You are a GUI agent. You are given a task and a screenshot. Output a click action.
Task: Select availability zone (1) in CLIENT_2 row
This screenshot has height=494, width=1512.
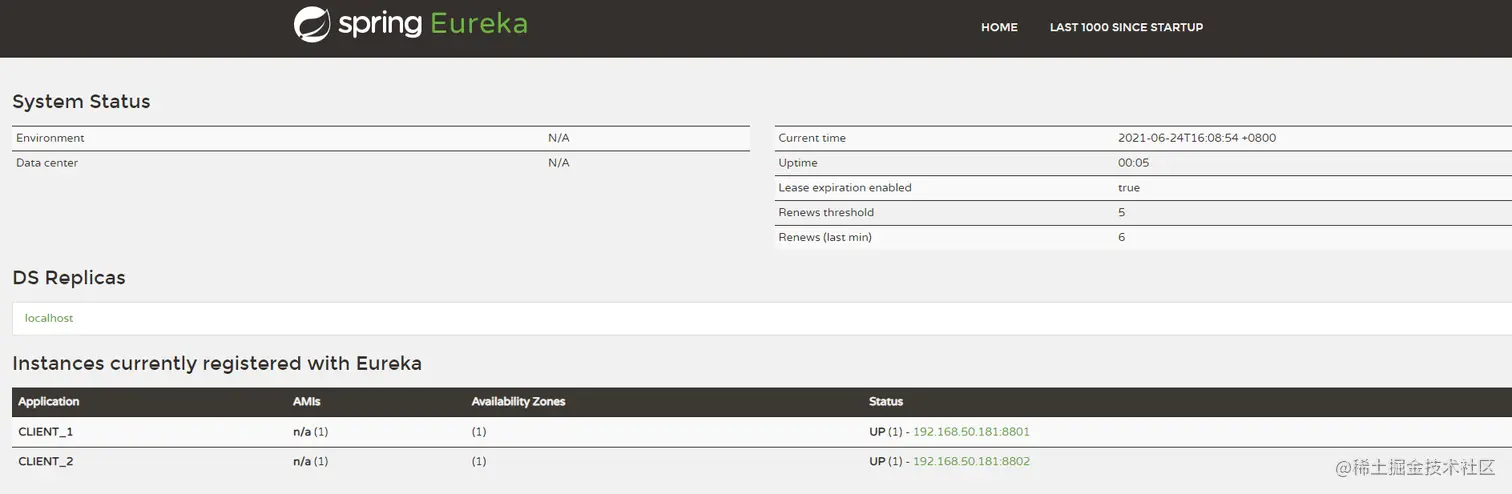click(x=479, y=462)
